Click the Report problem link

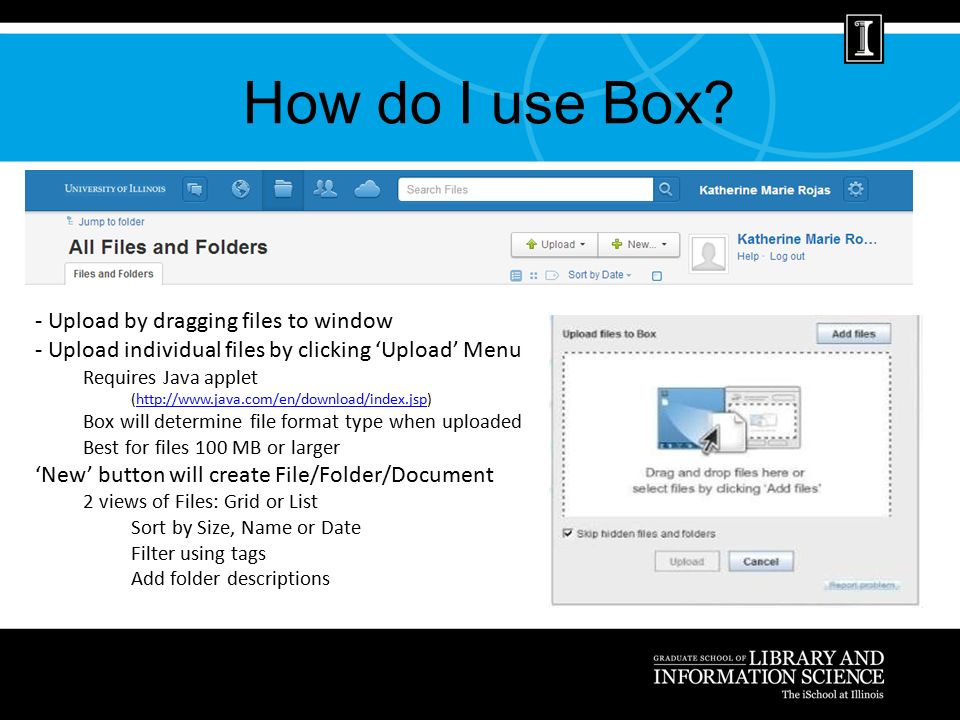[x=862, y=585]
